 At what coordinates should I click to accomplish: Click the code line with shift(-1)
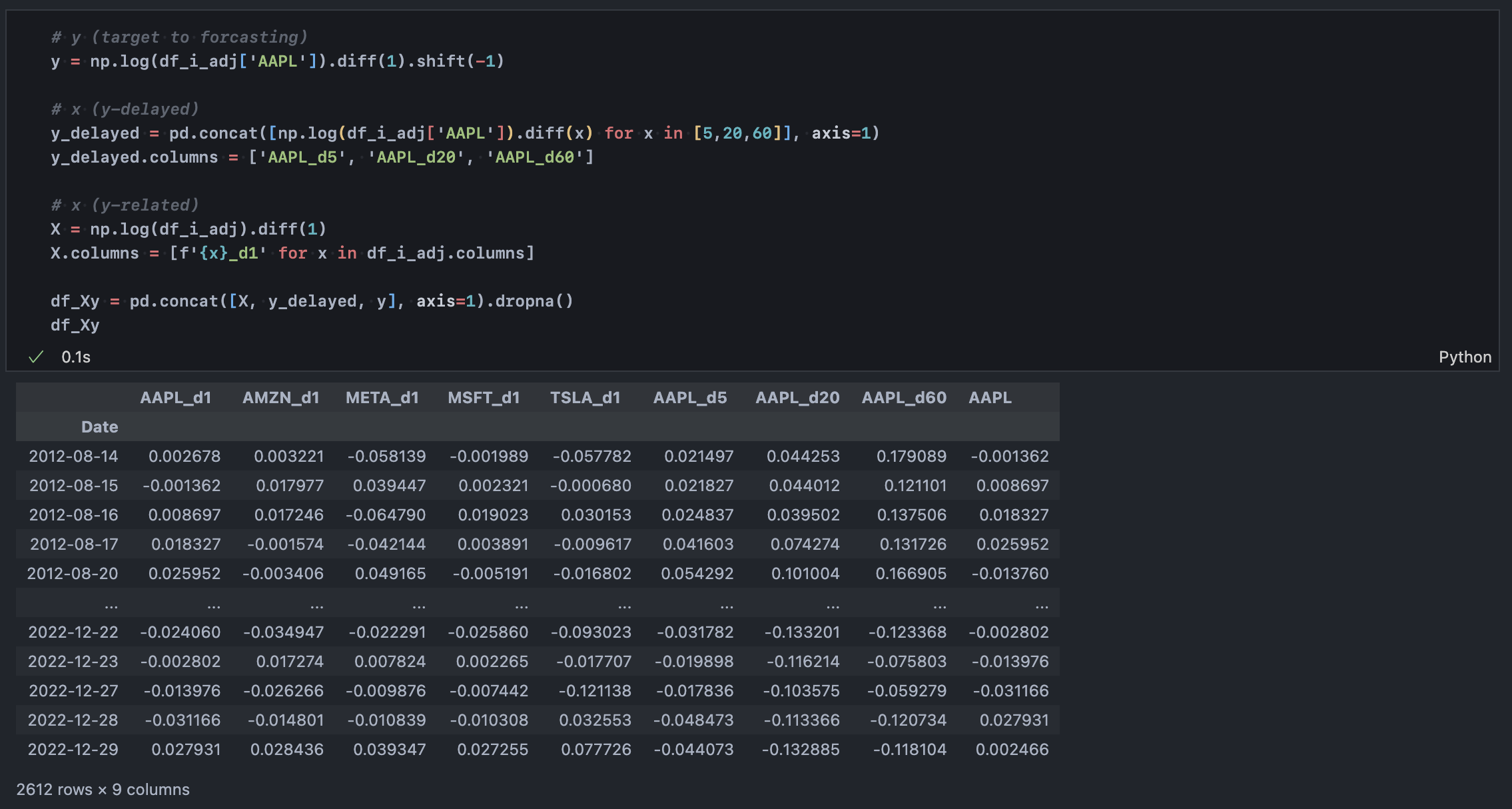click(x=277, y=61)
